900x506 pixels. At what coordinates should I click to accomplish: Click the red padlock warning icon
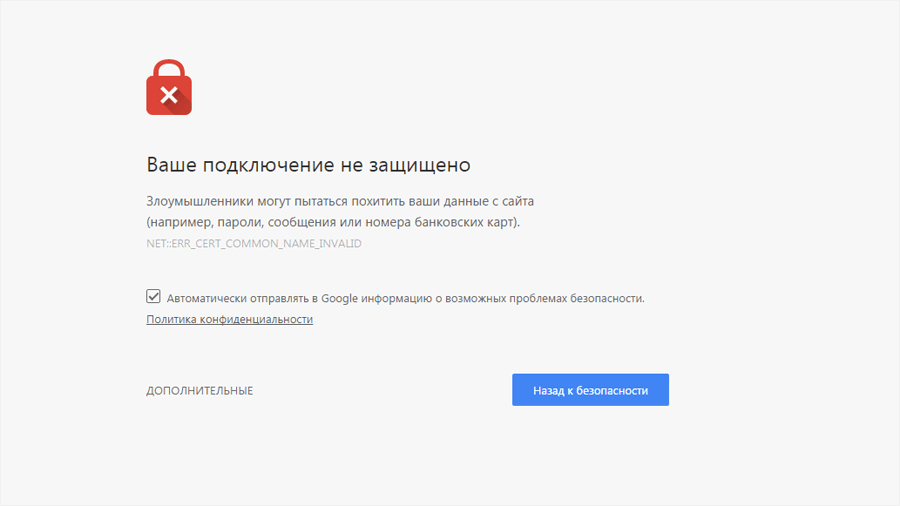point(169,93)
